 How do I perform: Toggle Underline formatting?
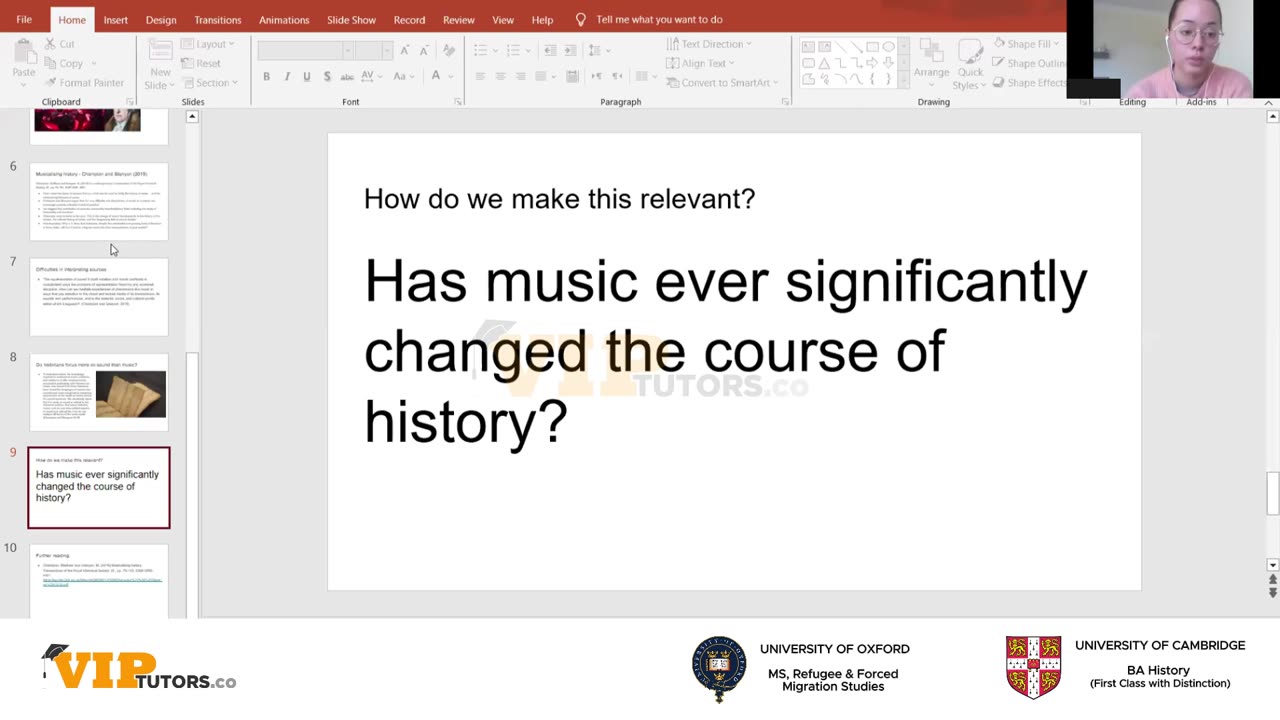point(307,76)
